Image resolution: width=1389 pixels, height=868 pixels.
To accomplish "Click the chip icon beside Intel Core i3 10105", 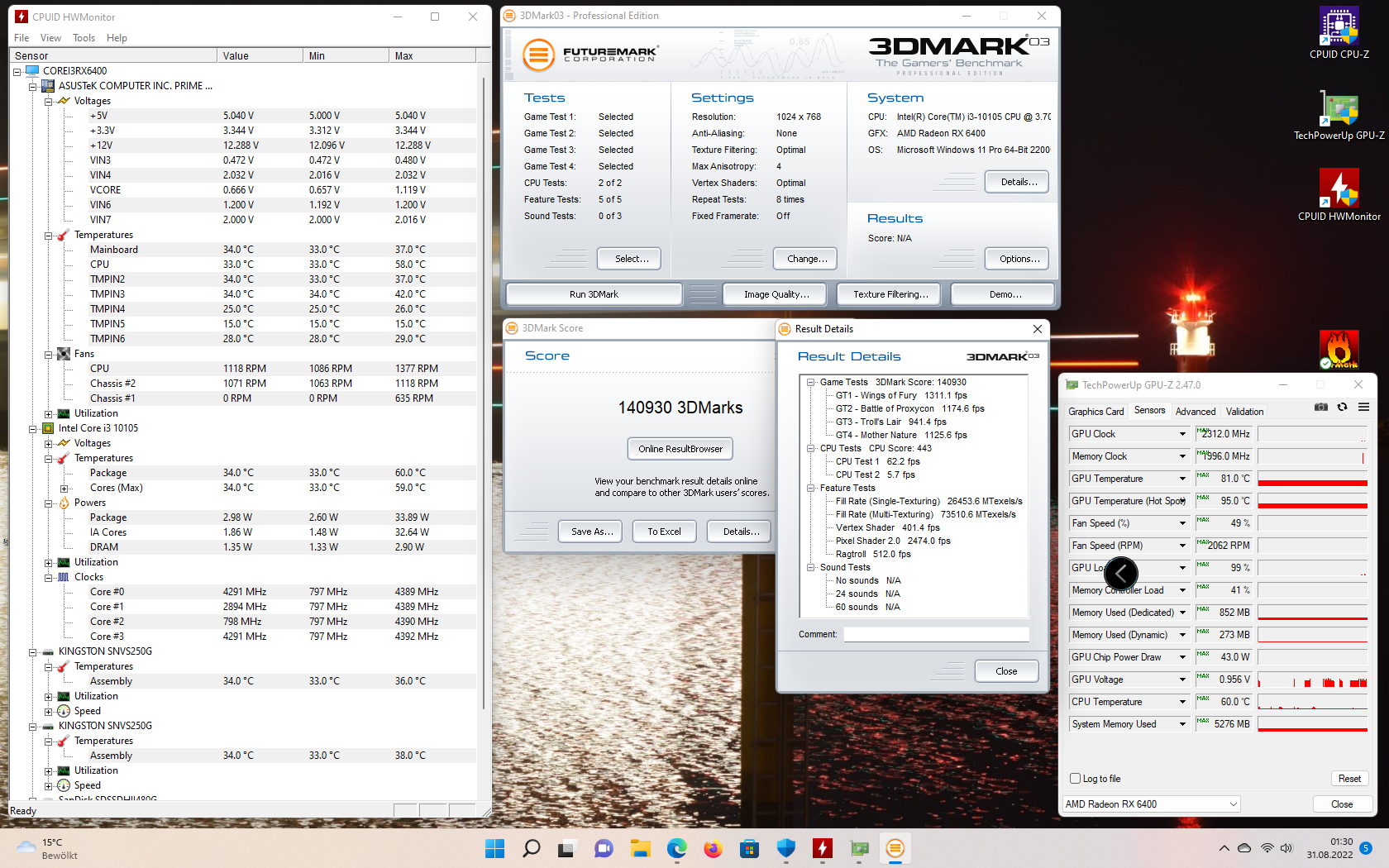I will click(48, 428).
